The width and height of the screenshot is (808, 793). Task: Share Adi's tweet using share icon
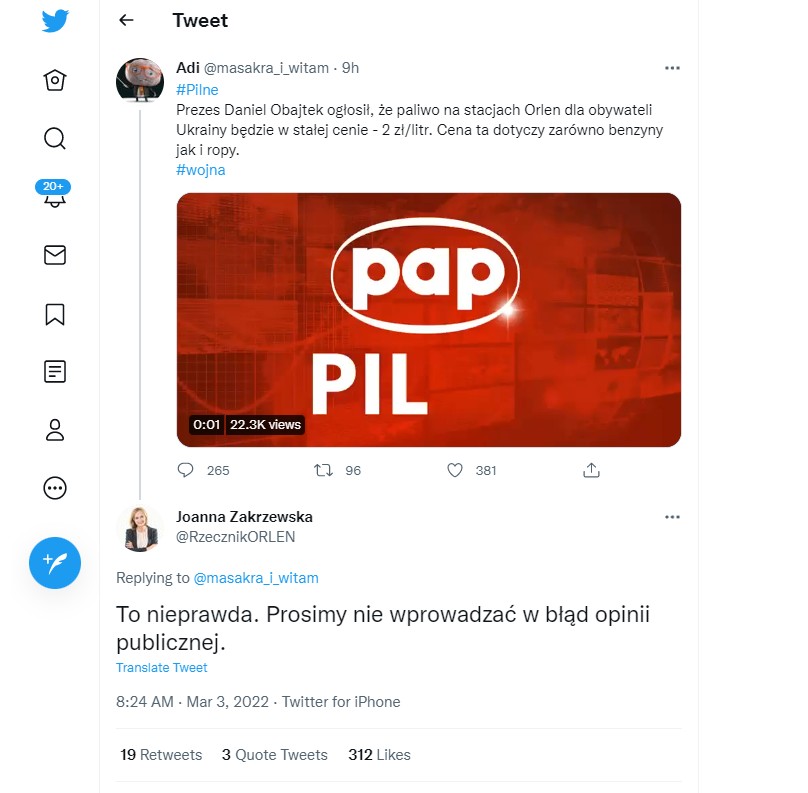[x=591, y=470]
